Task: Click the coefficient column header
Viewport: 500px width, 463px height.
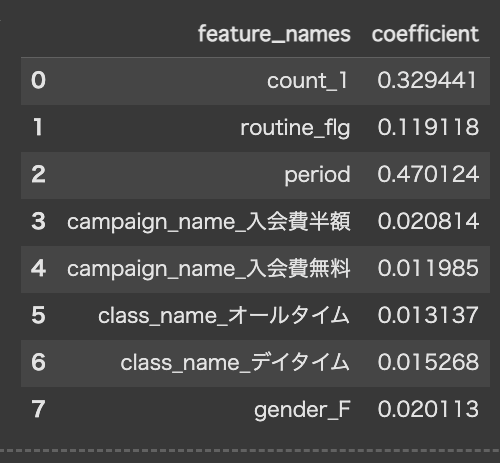Action: point(425,34)
